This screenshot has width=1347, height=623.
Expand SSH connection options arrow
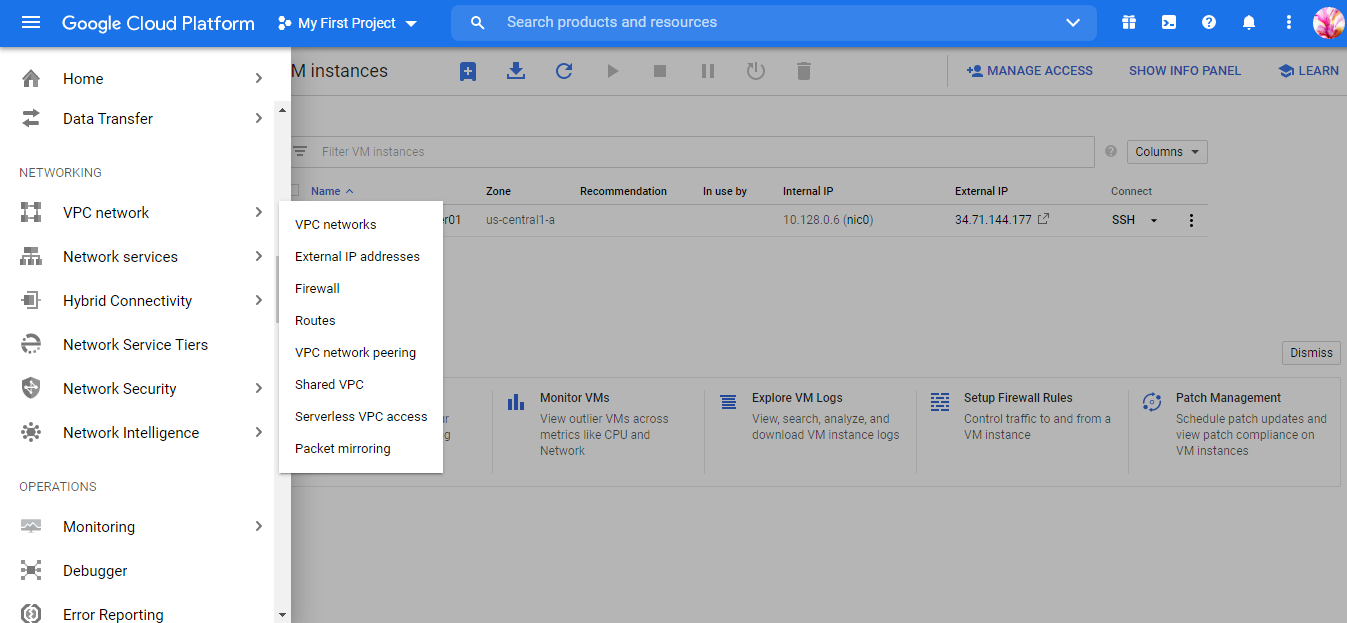1154,221
